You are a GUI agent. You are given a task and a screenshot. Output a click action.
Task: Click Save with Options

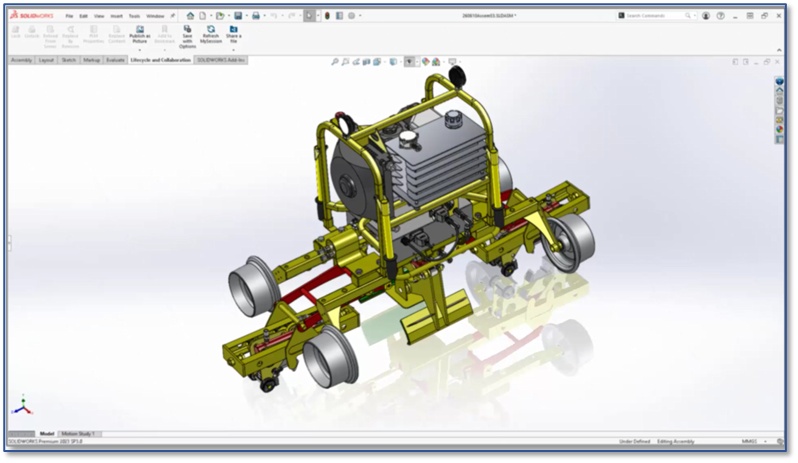[187, 37]
